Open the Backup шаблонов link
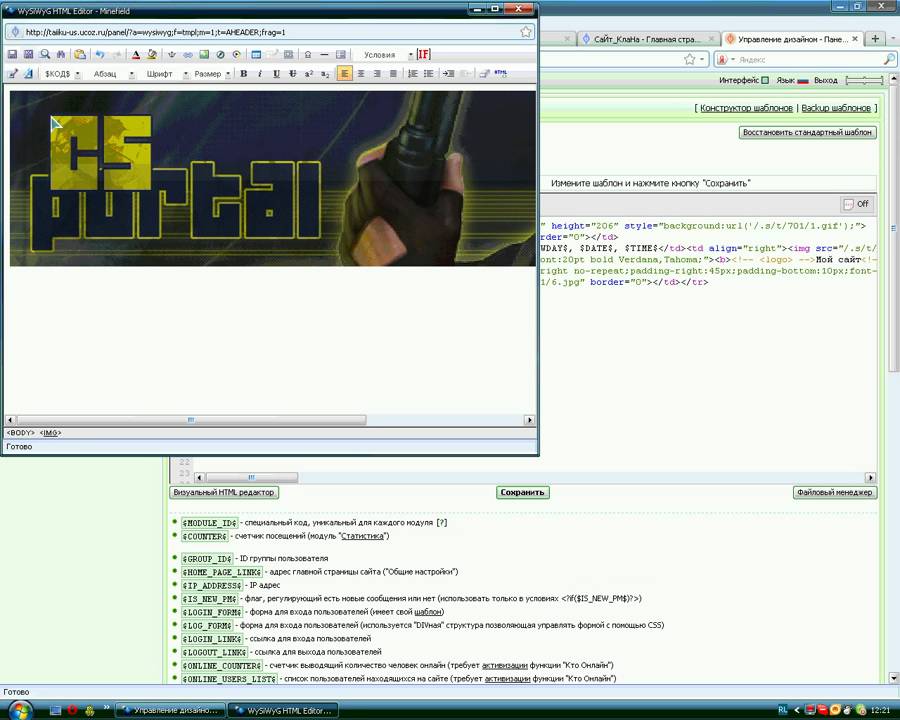 [836, 108]
